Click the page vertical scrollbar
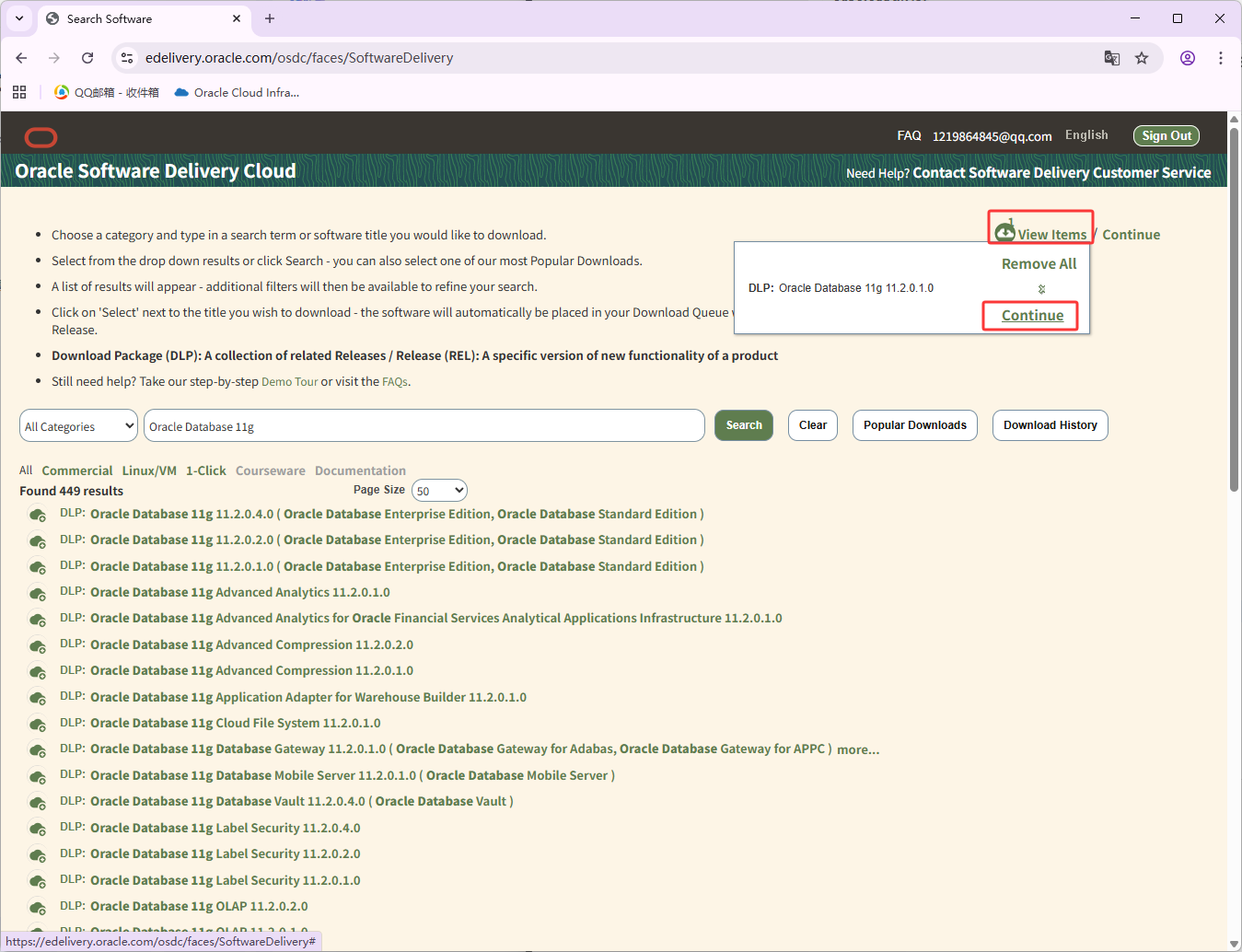Image resolution: width=1242 pixels, height=952 pixels. (1235, 308)
